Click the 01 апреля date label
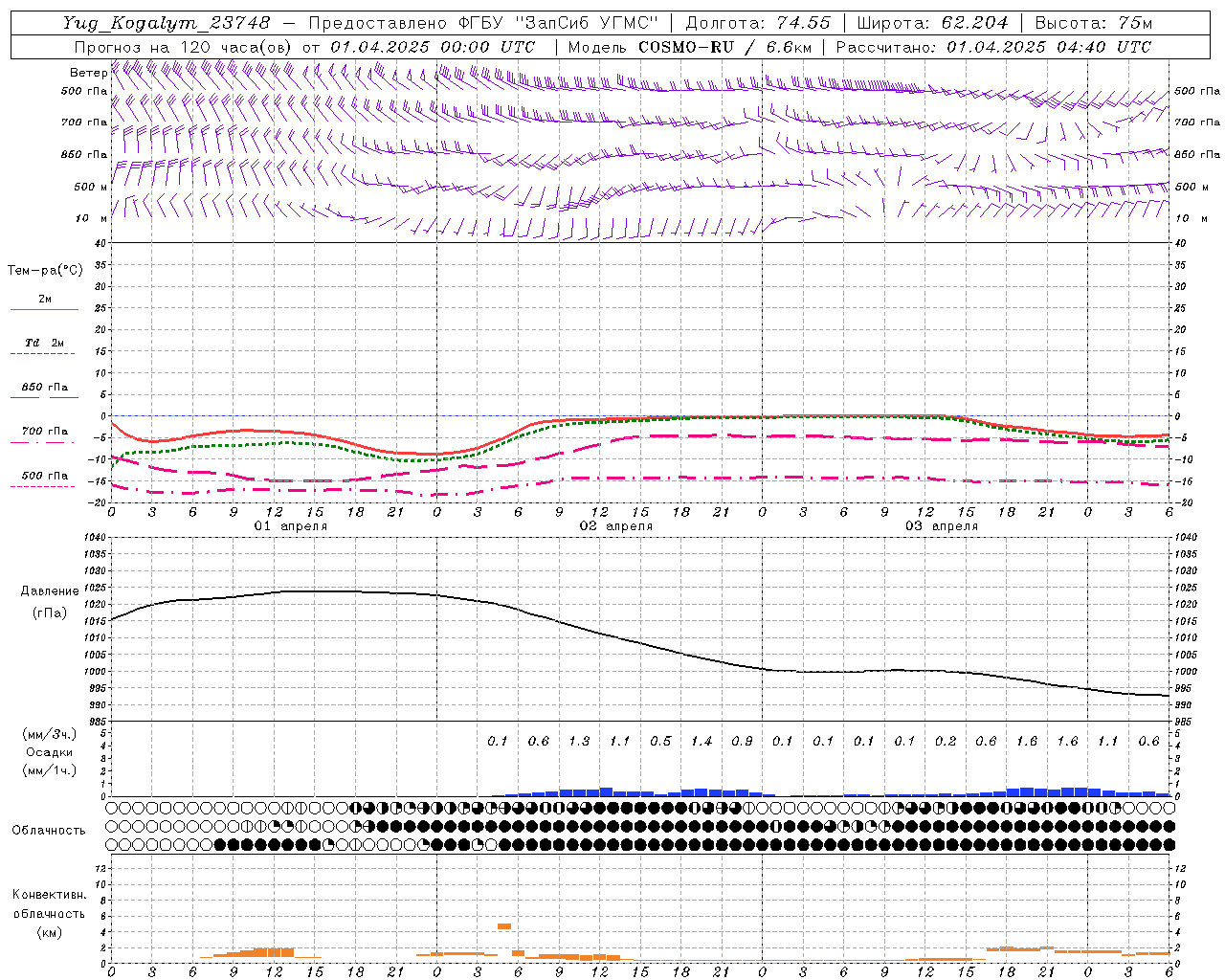This screenshot has height=980, width=1225. click(x=290, y=526)
